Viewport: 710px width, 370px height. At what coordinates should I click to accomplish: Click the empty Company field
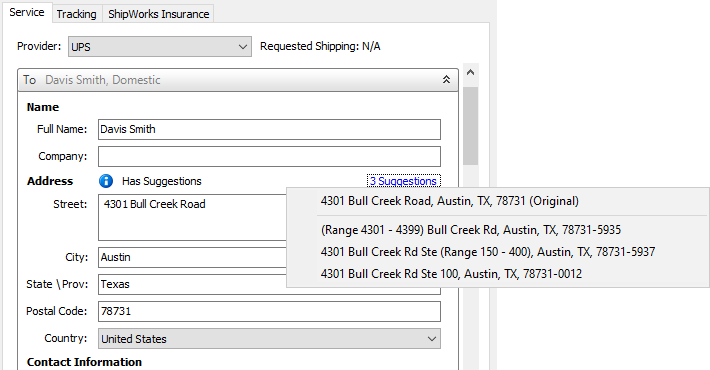(269, 156)
